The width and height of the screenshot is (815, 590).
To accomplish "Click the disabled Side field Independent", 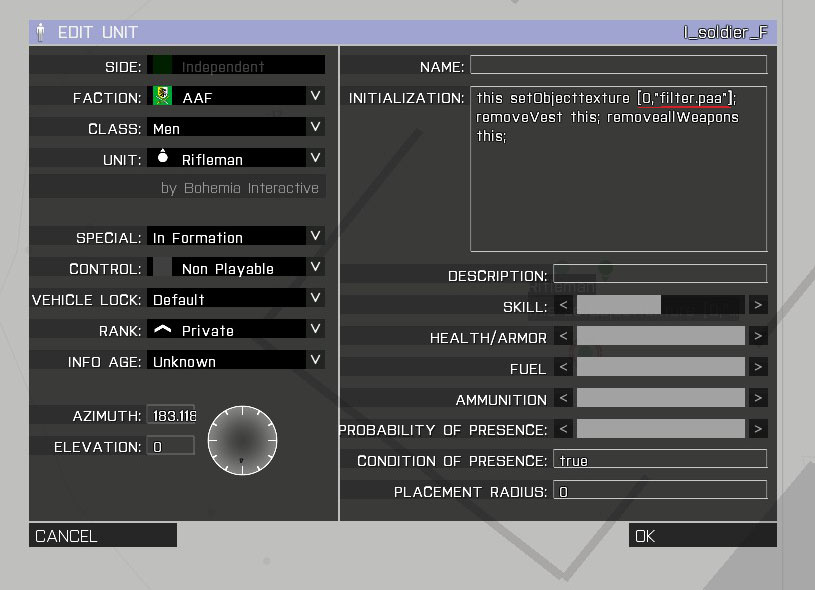I will pyautogui.click(x=236, y=65).
